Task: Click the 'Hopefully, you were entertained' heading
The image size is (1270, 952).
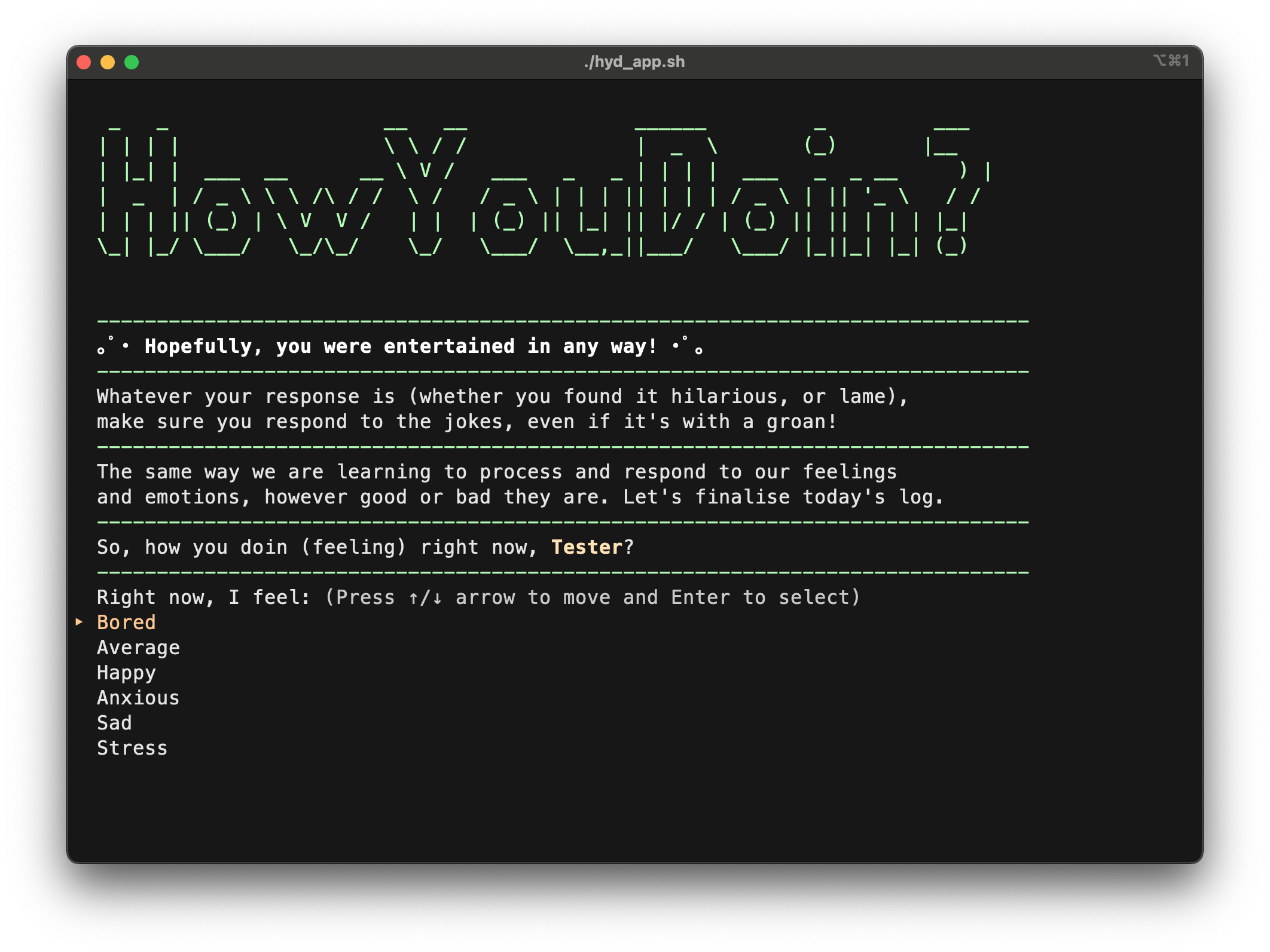Action: (x=401, y=346)
